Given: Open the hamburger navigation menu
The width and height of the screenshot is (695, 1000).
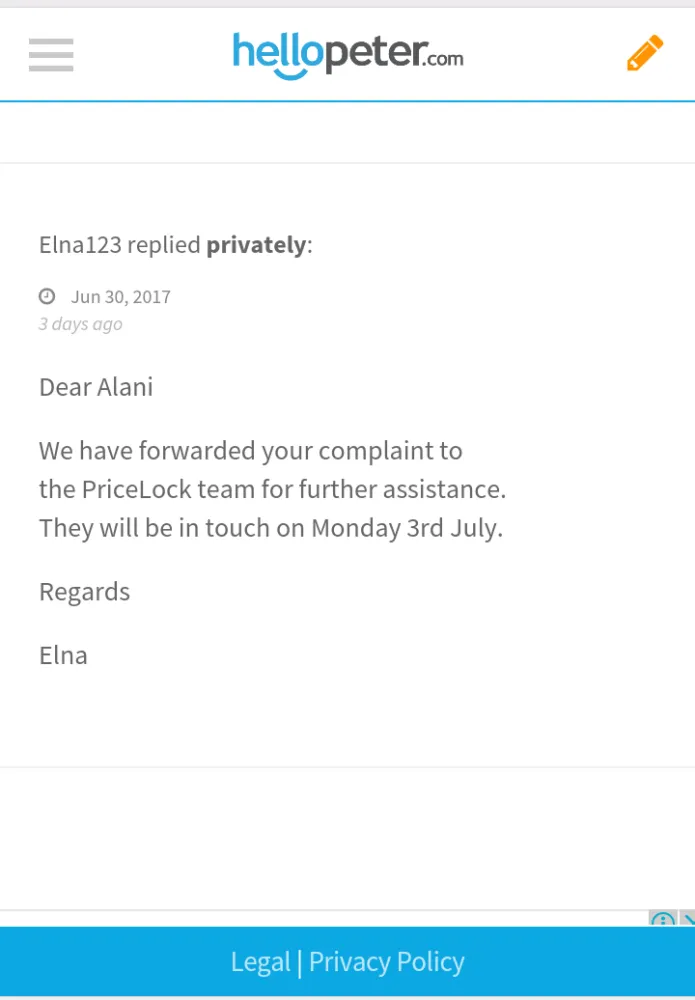Looking at the screenshot, I should [51, 54].
